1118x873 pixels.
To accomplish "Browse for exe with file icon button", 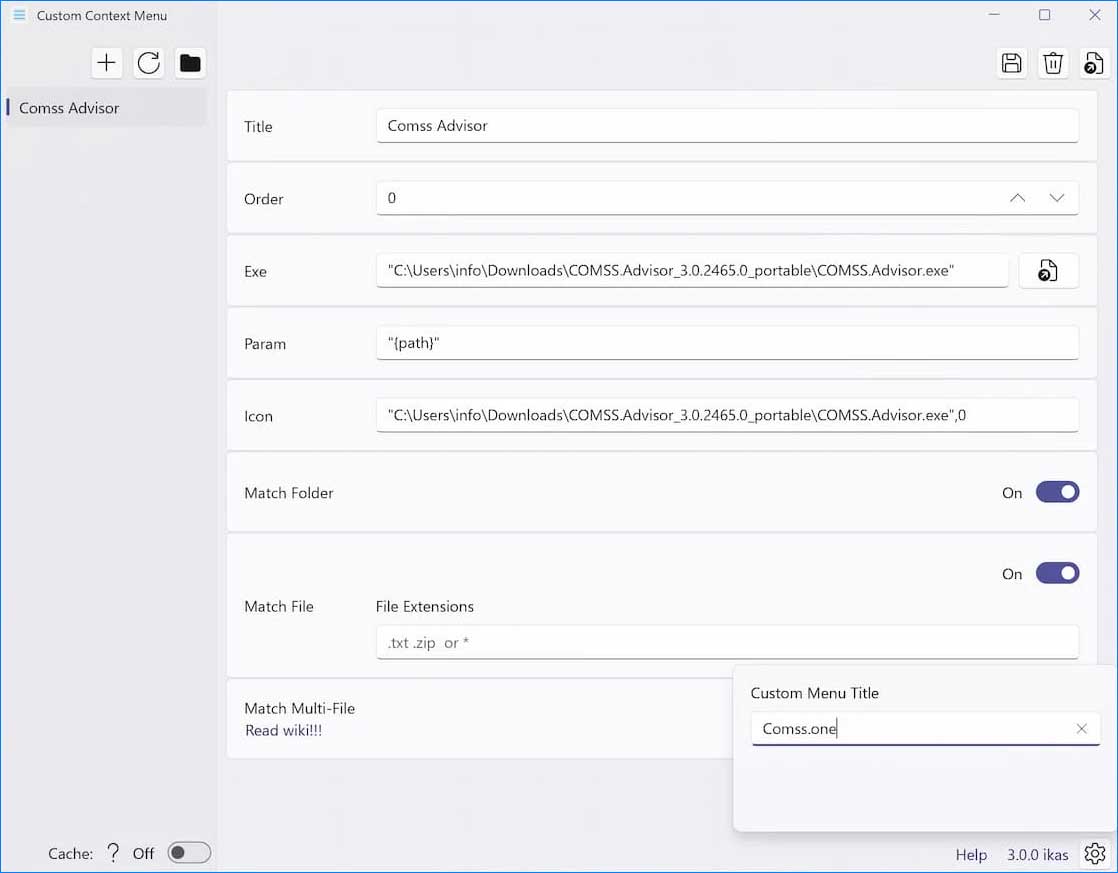I will pyautogui.click(x=1048, y=271).
